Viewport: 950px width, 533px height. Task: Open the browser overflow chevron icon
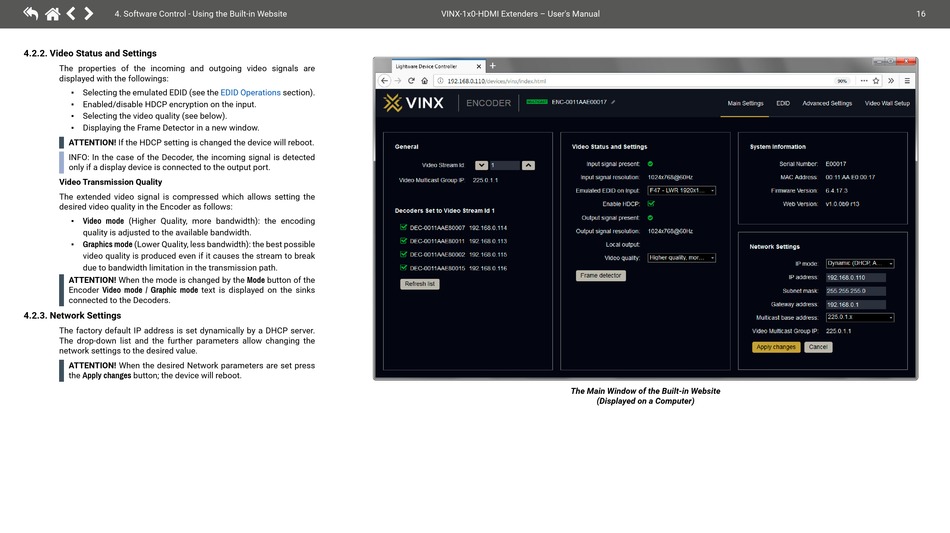891,81
